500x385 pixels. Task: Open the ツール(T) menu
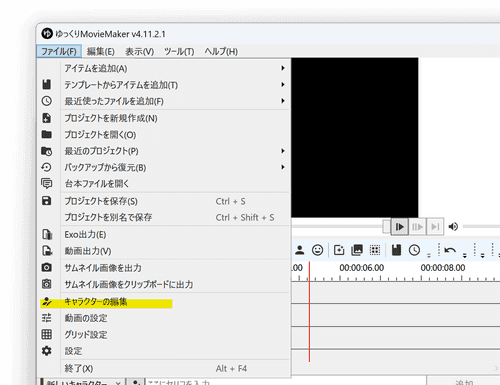tap(179, 52)
